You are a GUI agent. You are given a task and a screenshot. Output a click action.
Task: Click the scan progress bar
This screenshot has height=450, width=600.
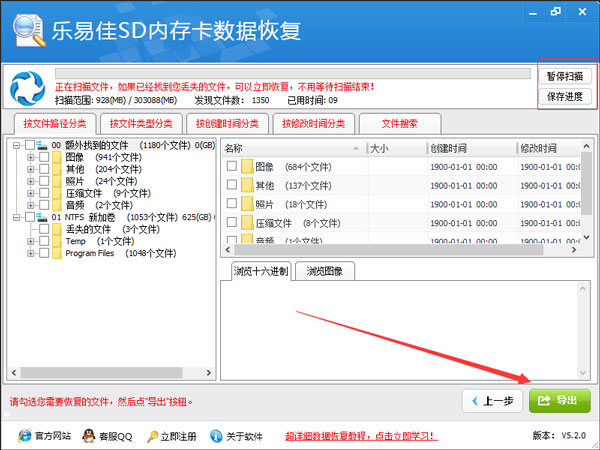(293, 73)
